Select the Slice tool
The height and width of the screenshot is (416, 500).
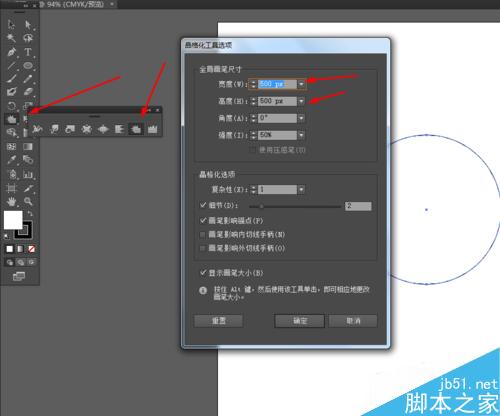[x=28, y=188]
